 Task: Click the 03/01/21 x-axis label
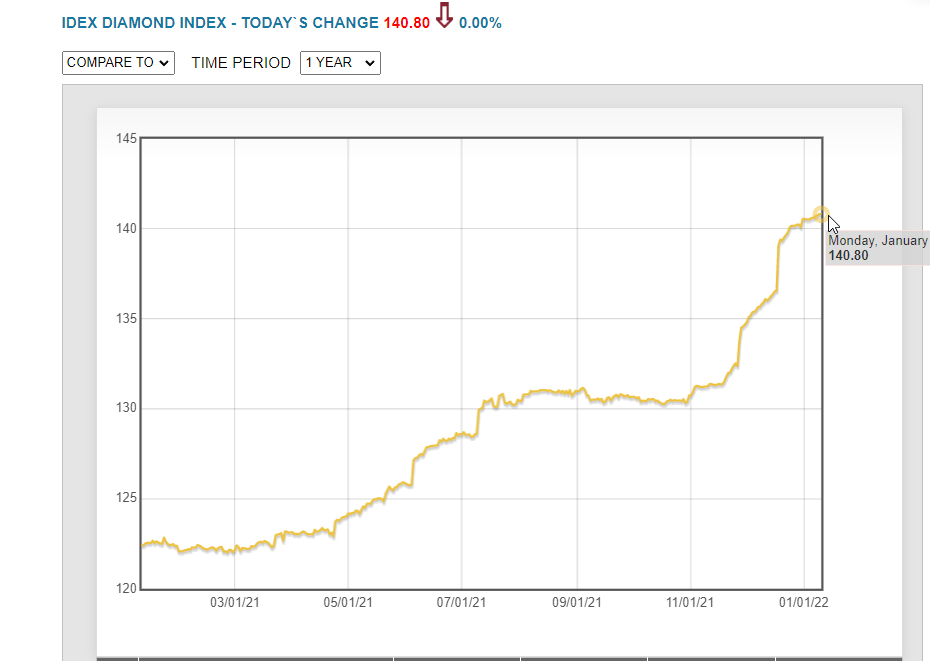click(235, 603)
